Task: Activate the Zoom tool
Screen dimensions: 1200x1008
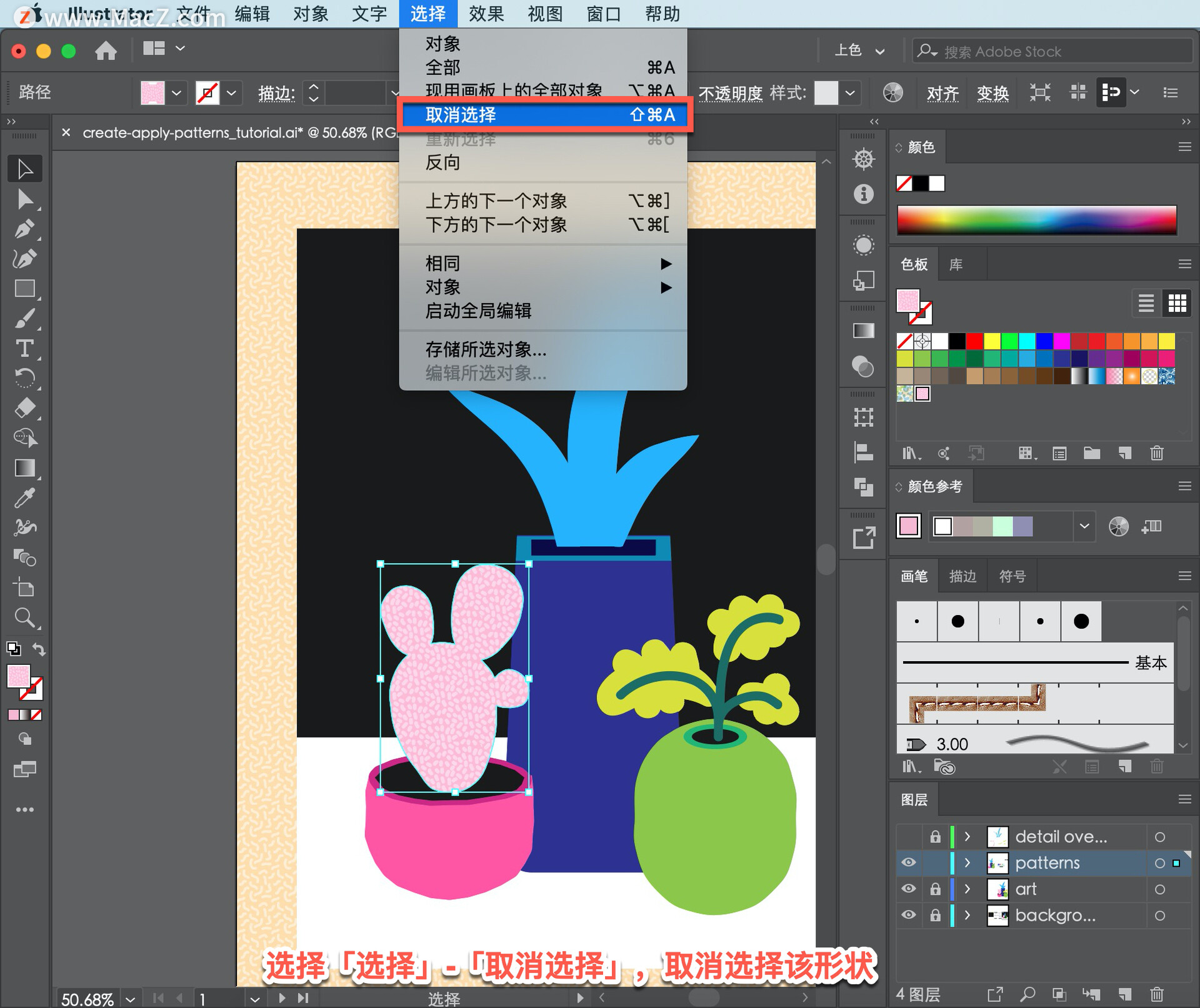Action: [24, 618]
